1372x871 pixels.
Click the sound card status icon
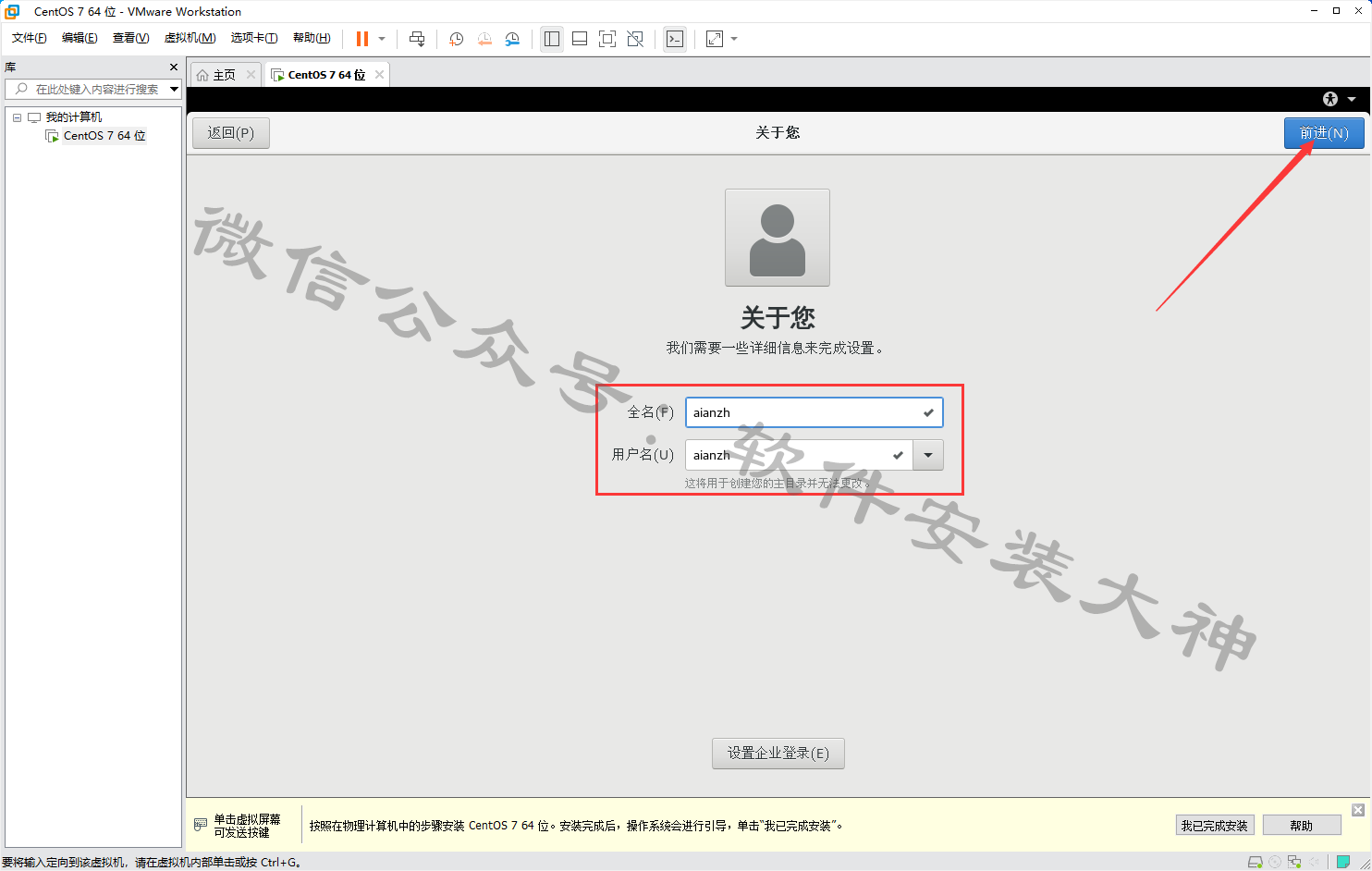[1314, 862]
